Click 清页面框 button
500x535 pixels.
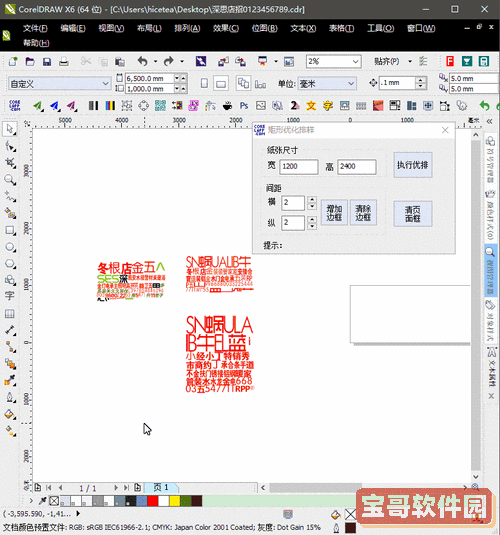coord(413,214)
